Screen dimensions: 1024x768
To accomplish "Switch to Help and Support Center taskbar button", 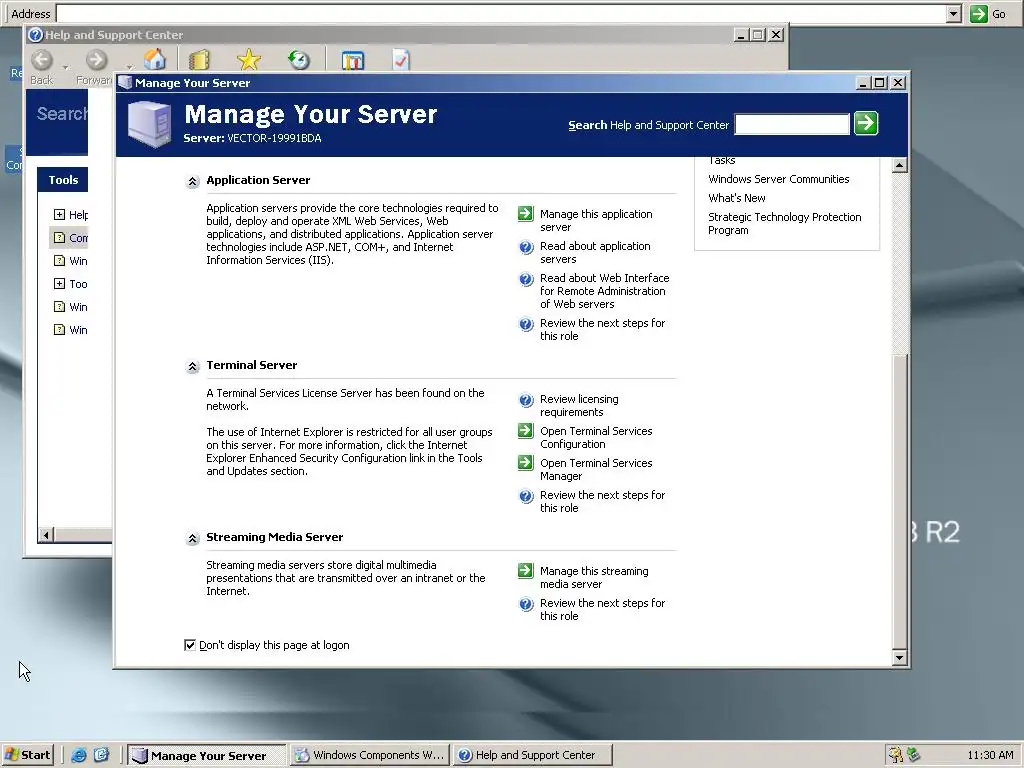I will coord(533,755).
